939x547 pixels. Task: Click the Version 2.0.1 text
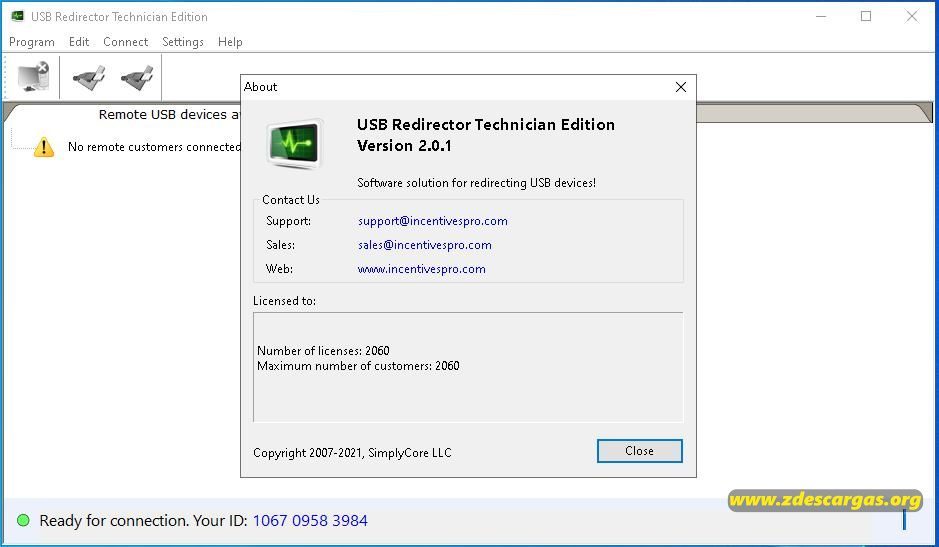(404, 146)
